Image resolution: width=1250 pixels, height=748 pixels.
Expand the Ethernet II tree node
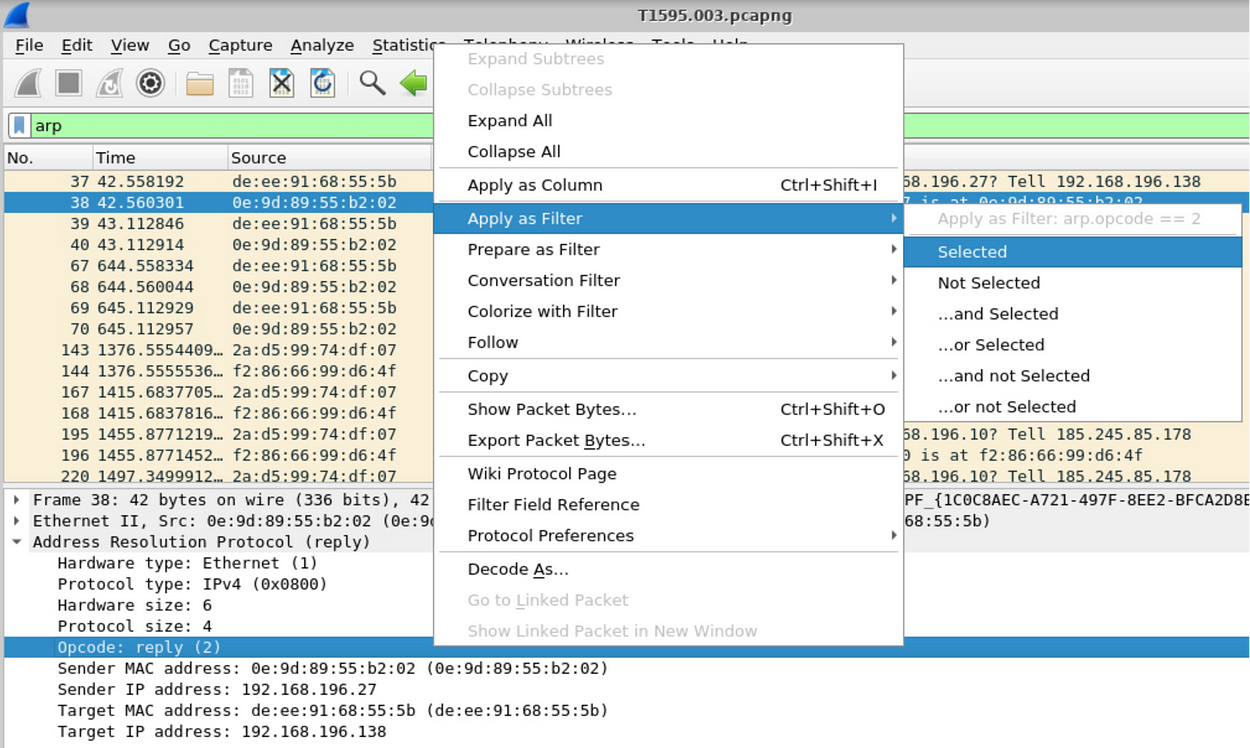16,521
